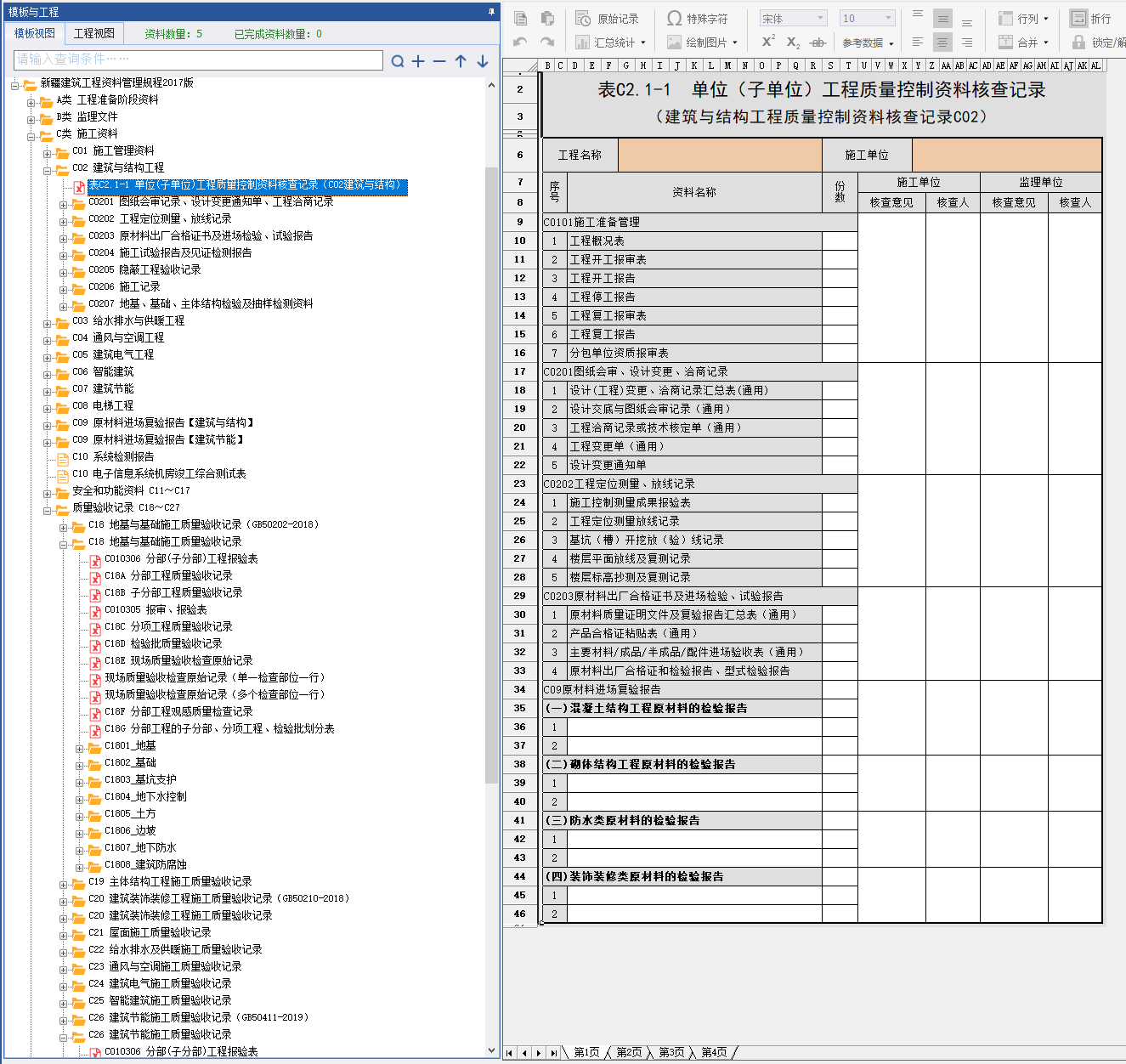1126x1064 pixels.
Task: Open 绘制图片 draw picture dropdown
Action: (702, 42)
